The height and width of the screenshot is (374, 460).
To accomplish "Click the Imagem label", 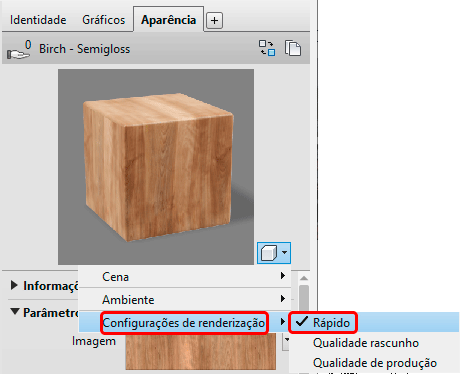I will [94, 341].
